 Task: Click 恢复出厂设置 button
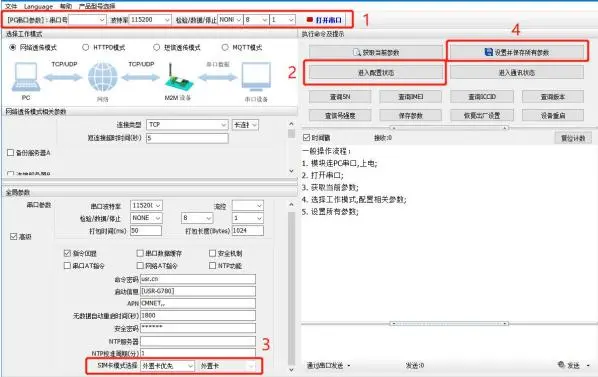click(482, 115)
